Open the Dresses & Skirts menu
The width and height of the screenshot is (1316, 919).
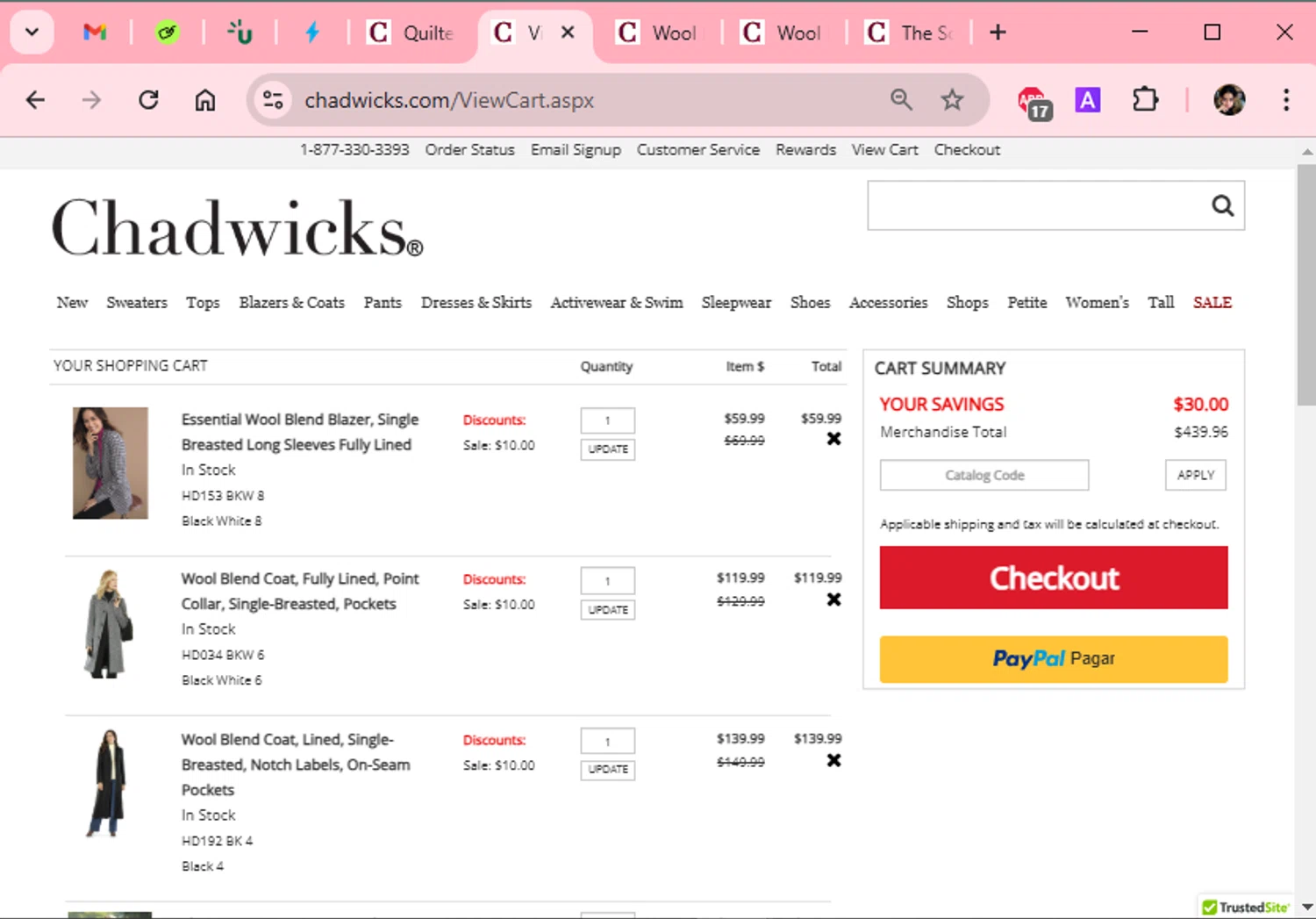pos(476,303)
